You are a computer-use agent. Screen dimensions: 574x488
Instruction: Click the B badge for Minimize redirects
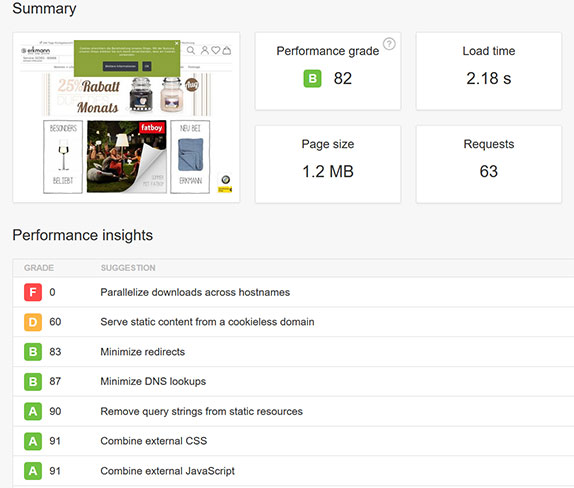pyautogui.click(x=33, y=352)
